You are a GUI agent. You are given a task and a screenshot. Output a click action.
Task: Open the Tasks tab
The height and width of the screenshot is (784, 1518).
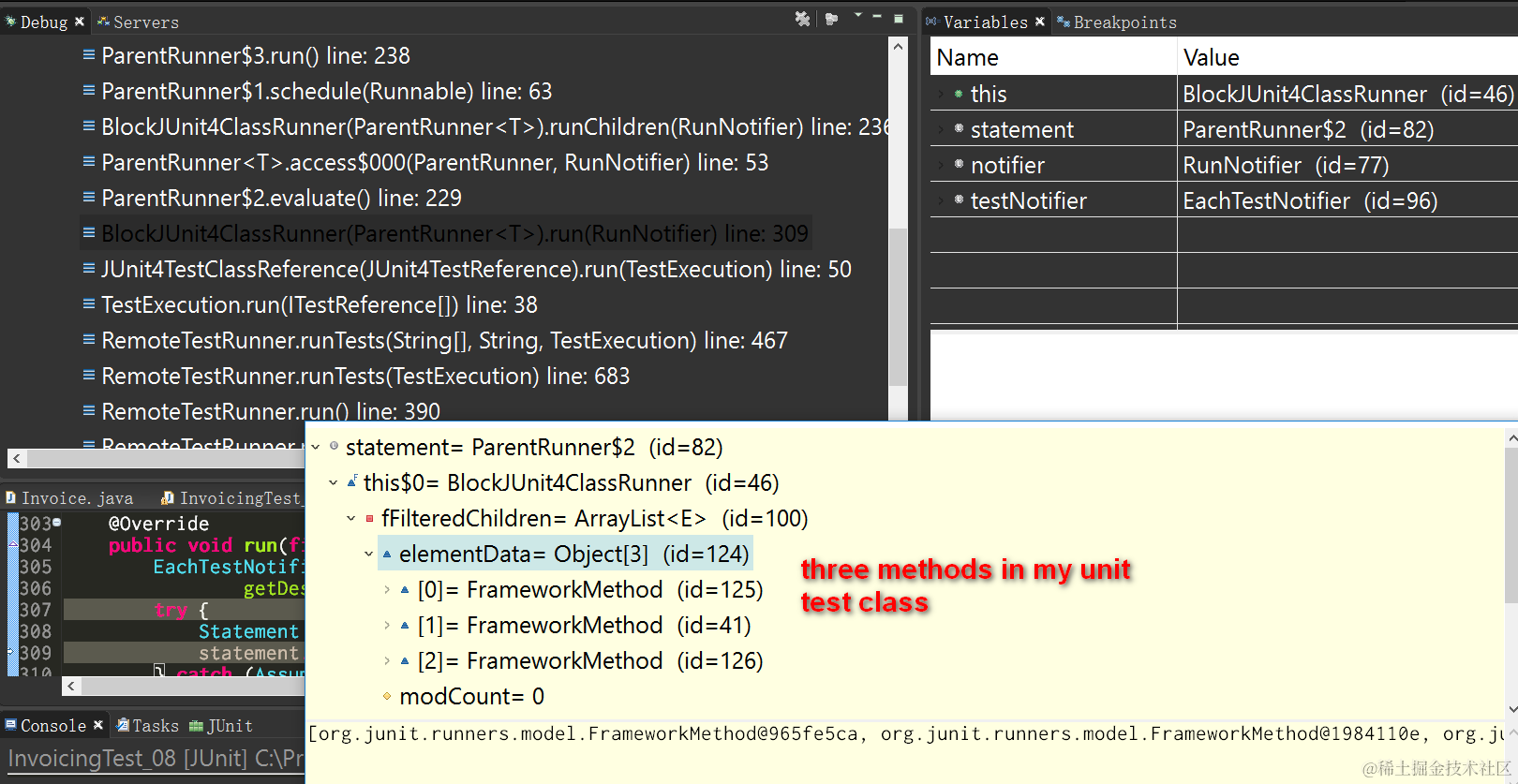point(147,726)
